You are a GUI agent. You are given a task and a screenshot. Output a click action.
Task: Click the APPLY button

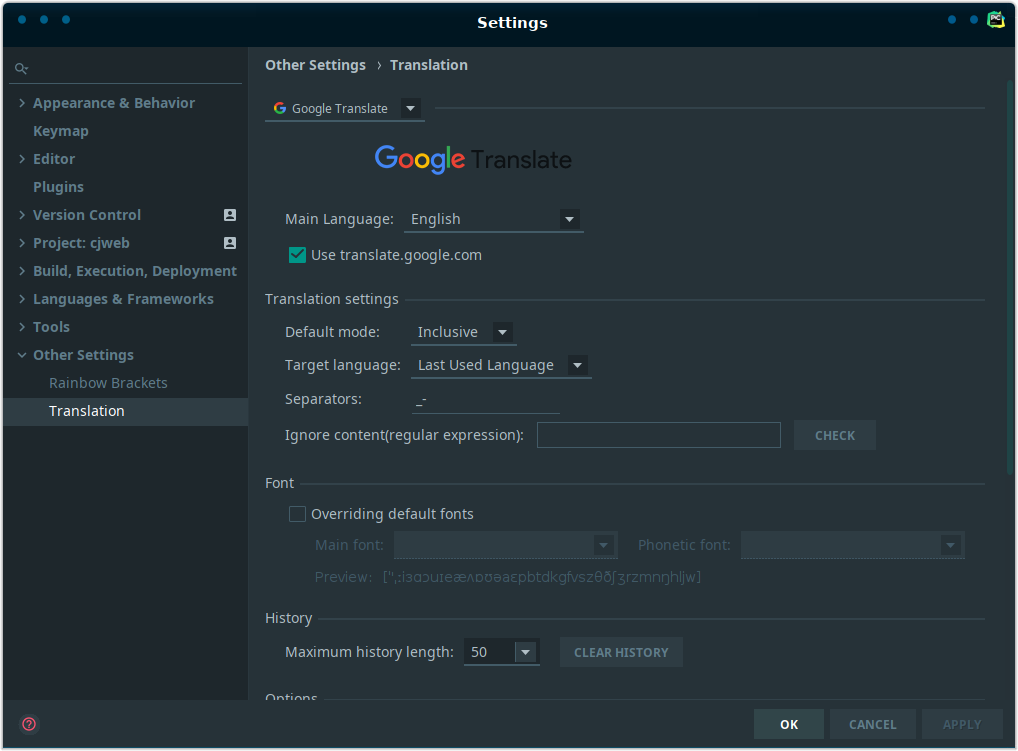click(962, 724)
